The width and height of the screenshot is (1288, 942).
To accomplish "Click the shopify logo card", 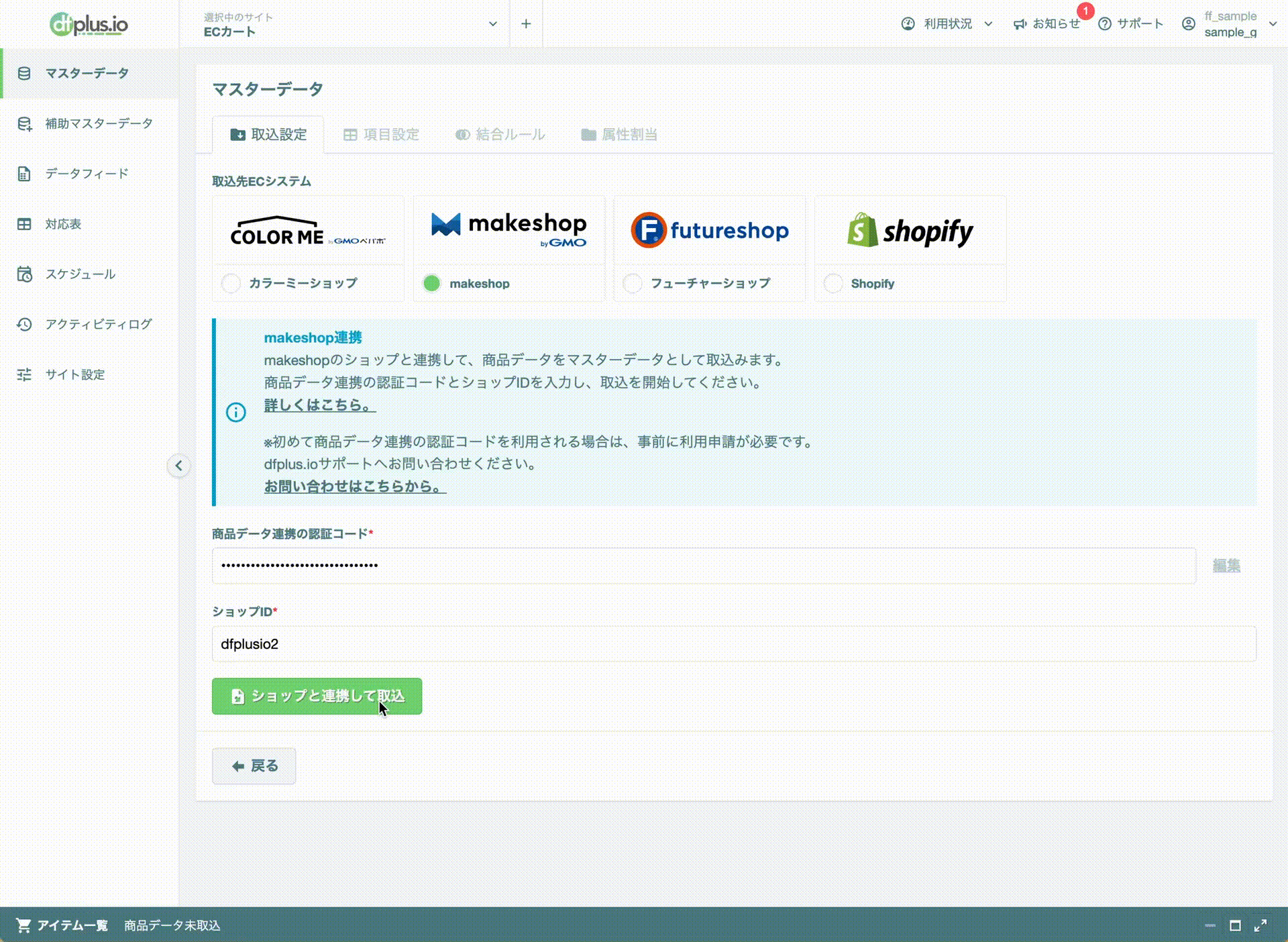I will coord(910,231).
